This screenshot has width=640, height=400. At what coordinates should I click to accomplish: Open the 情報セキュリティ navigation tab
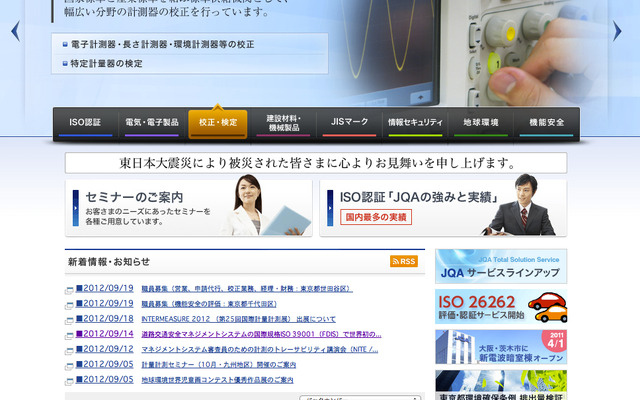(x=415, y=124)
